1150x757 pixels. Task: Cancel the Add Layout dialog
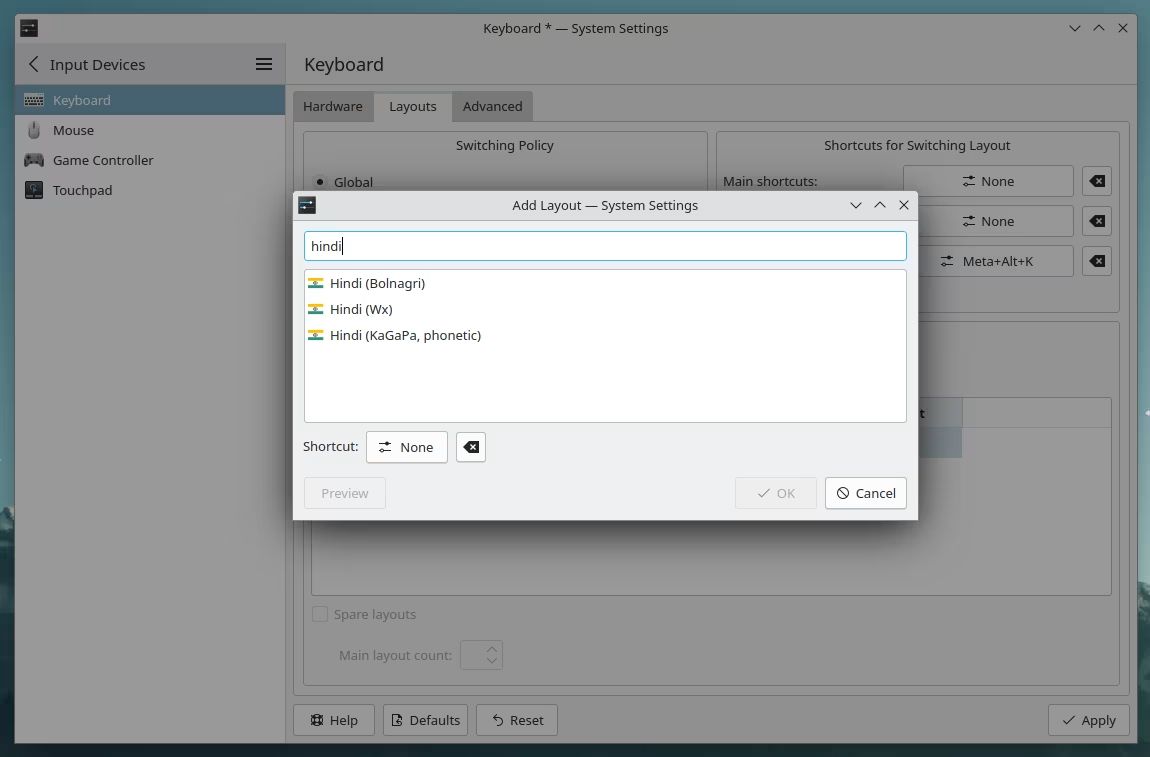(x=865, y=493)
